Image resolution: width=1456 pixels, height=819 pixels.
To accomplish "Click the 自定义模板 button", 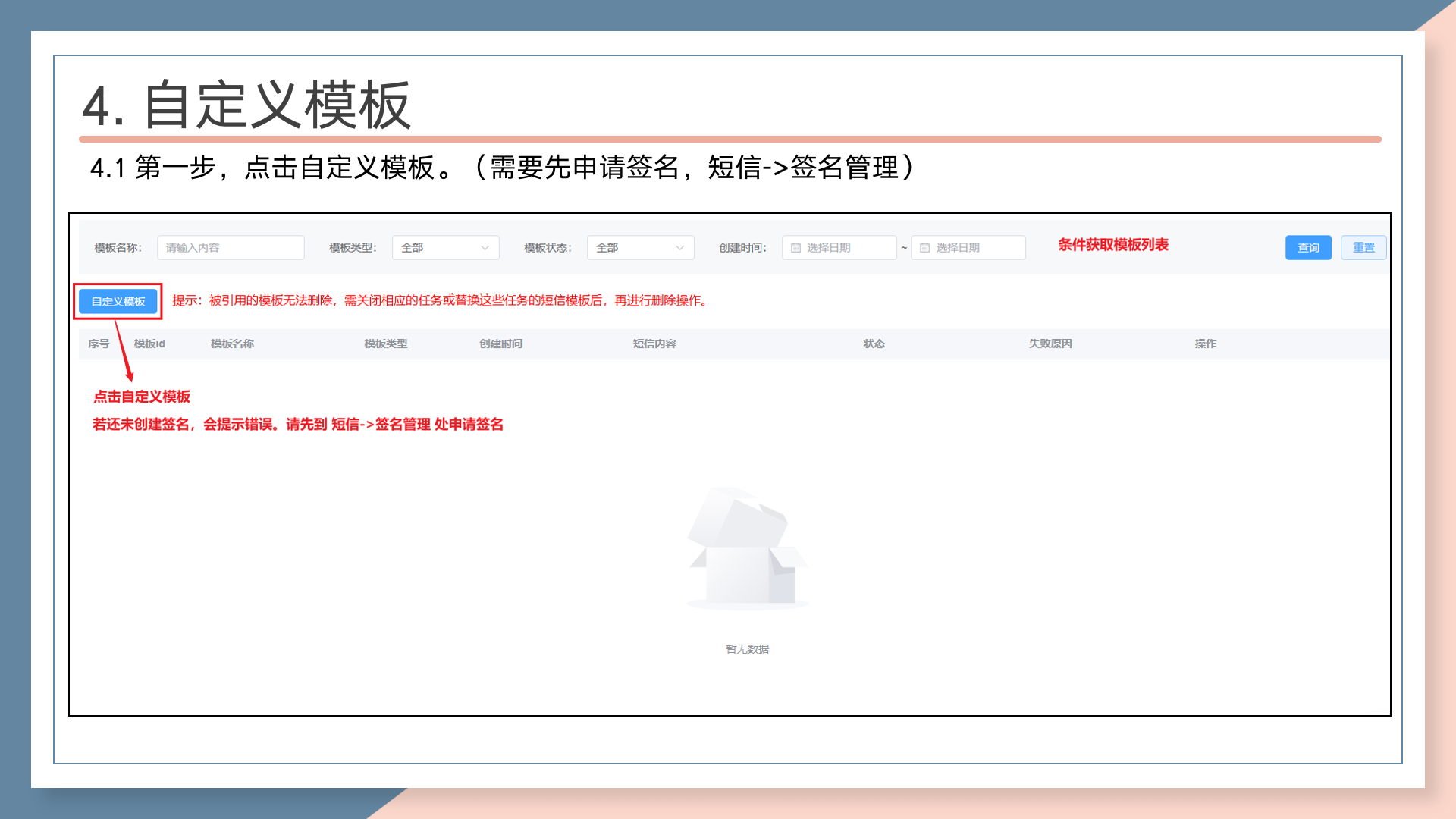I will pyautogui.click(x=118, y=301).
